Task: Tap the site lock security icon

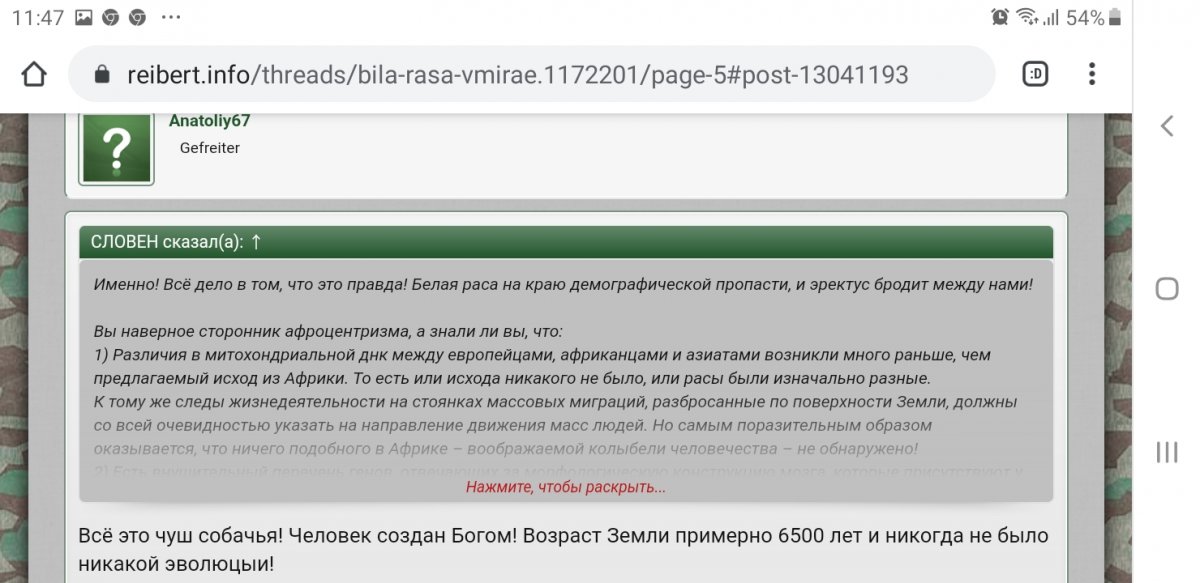Action: 101,75
